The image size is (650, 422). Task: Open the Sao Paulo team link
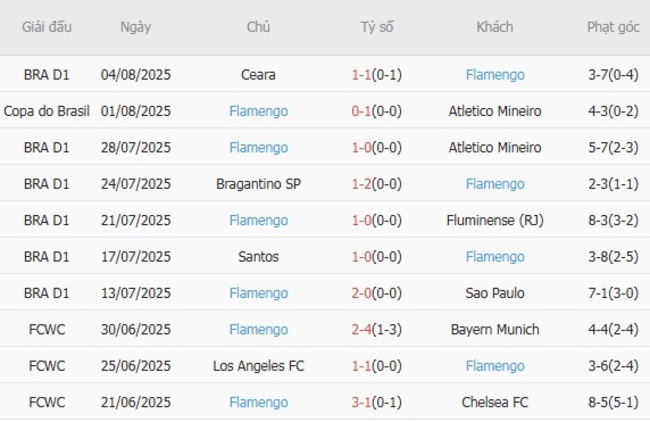pyautogui.click(x=494, y=294)
